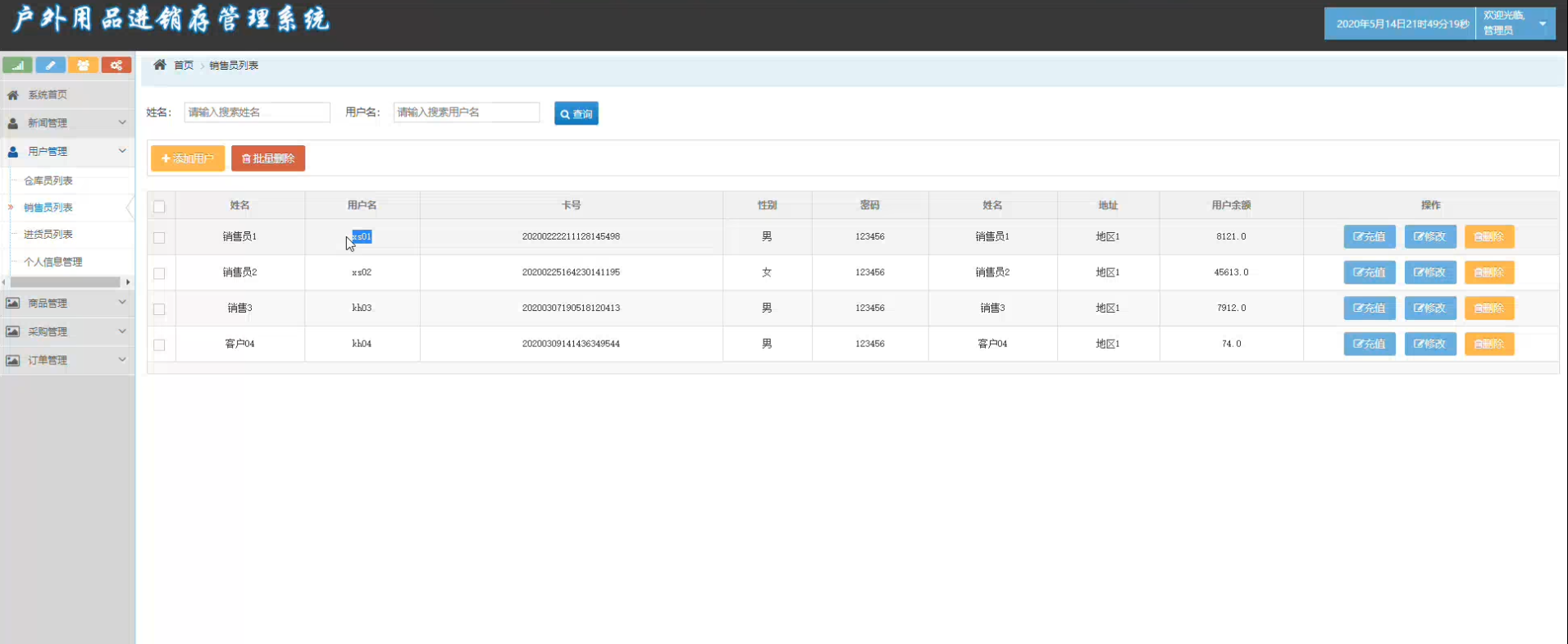Expand the 新闻管理 chevron
1568x644 pixels.
coord(122,122)
